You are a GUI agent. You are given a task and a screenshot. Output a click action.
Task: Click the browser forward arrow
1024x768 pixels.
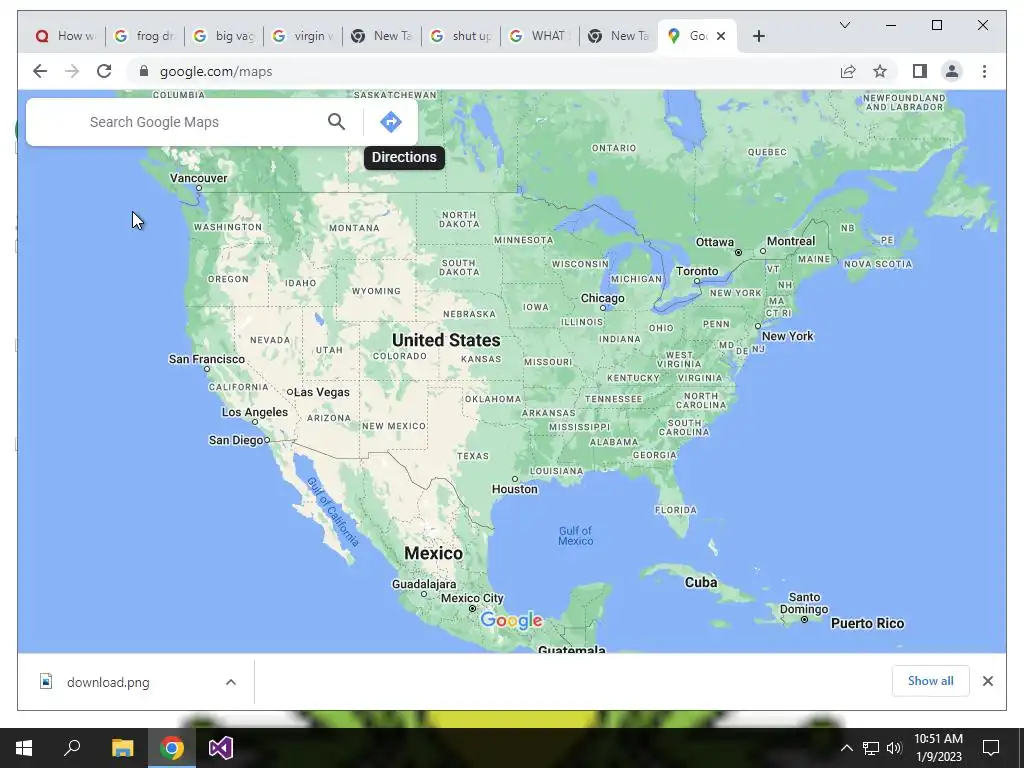click(72, 71)
